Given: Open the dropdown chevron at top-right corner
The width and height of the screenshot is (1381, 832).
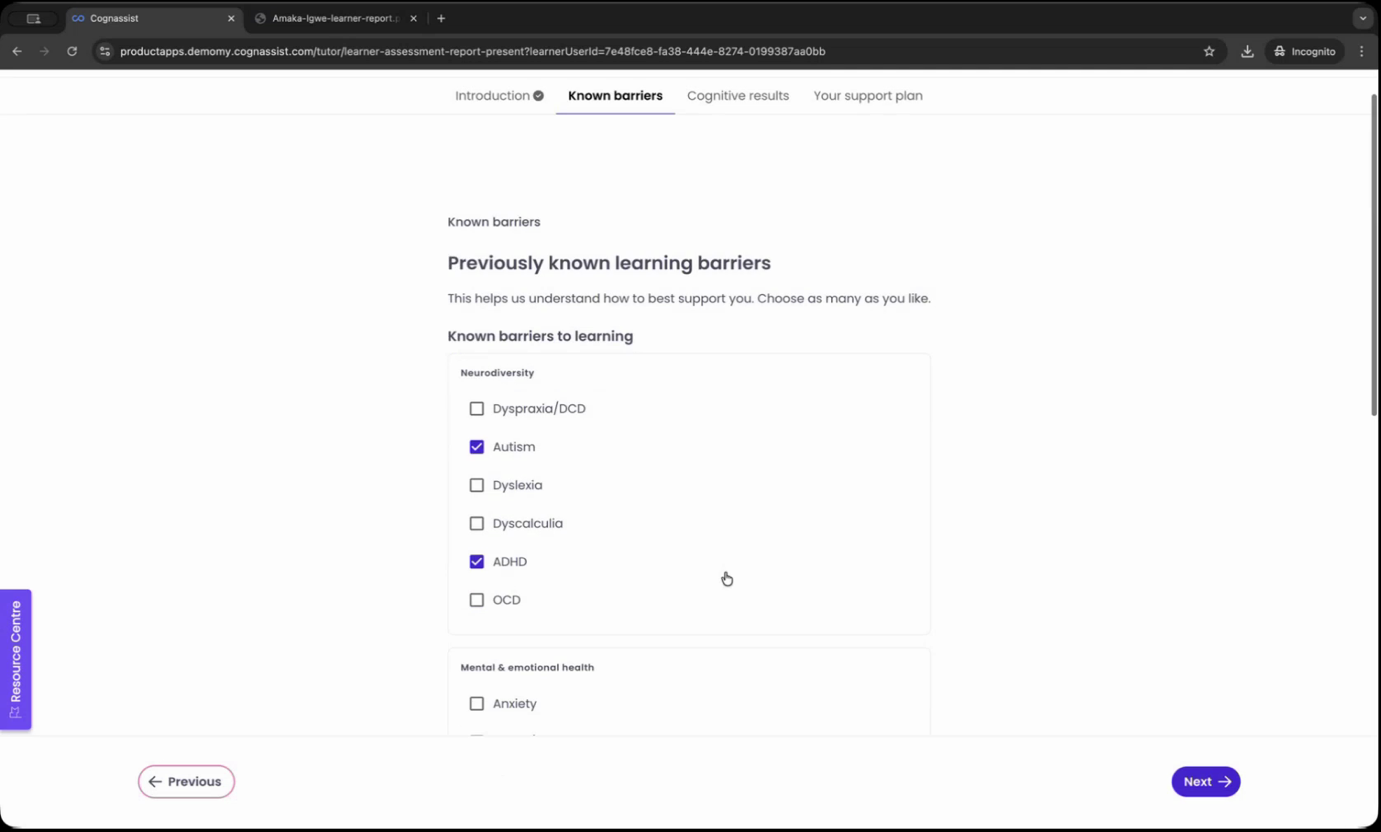Looking at the screenshot, I should click(1362, 18).
